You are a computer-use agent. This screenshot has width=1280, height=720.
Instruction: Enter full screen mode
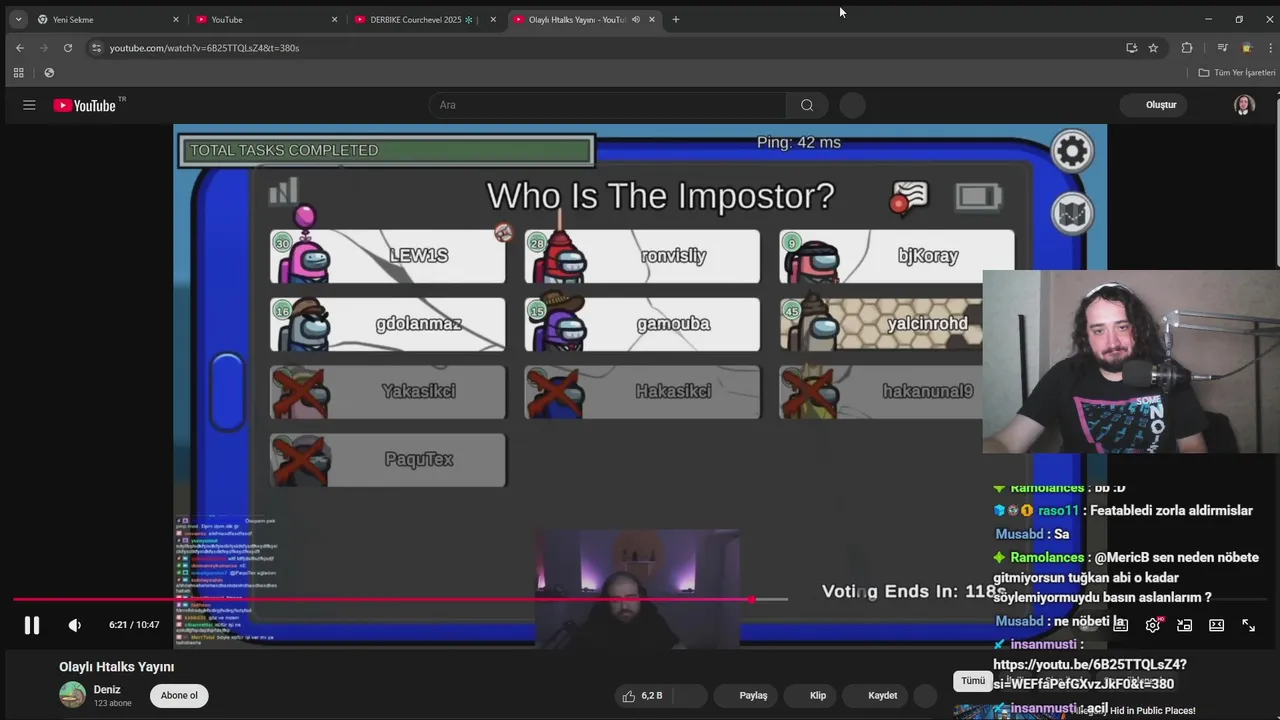point(1249,625)
